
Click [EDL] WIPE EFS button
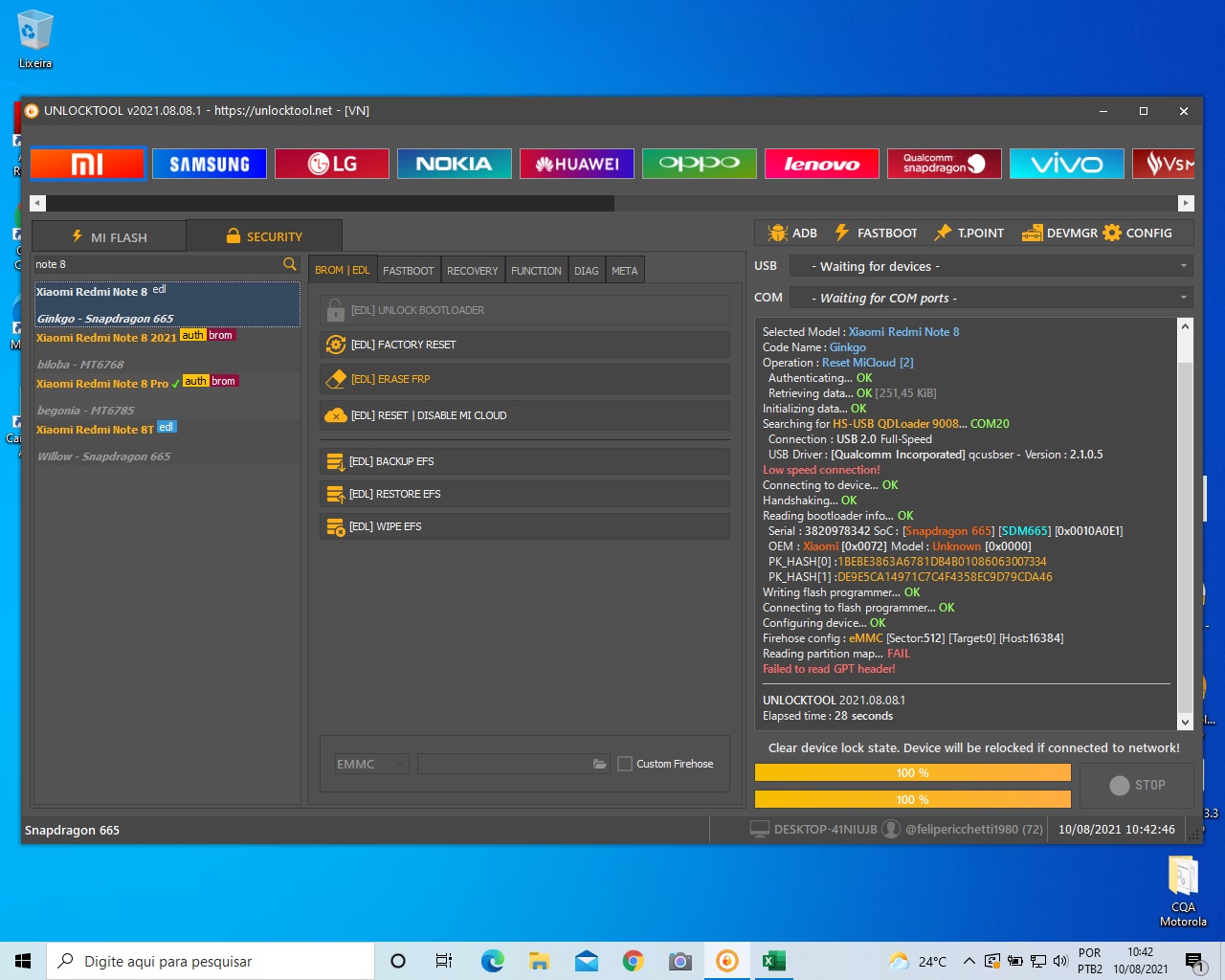coord(524,526)
